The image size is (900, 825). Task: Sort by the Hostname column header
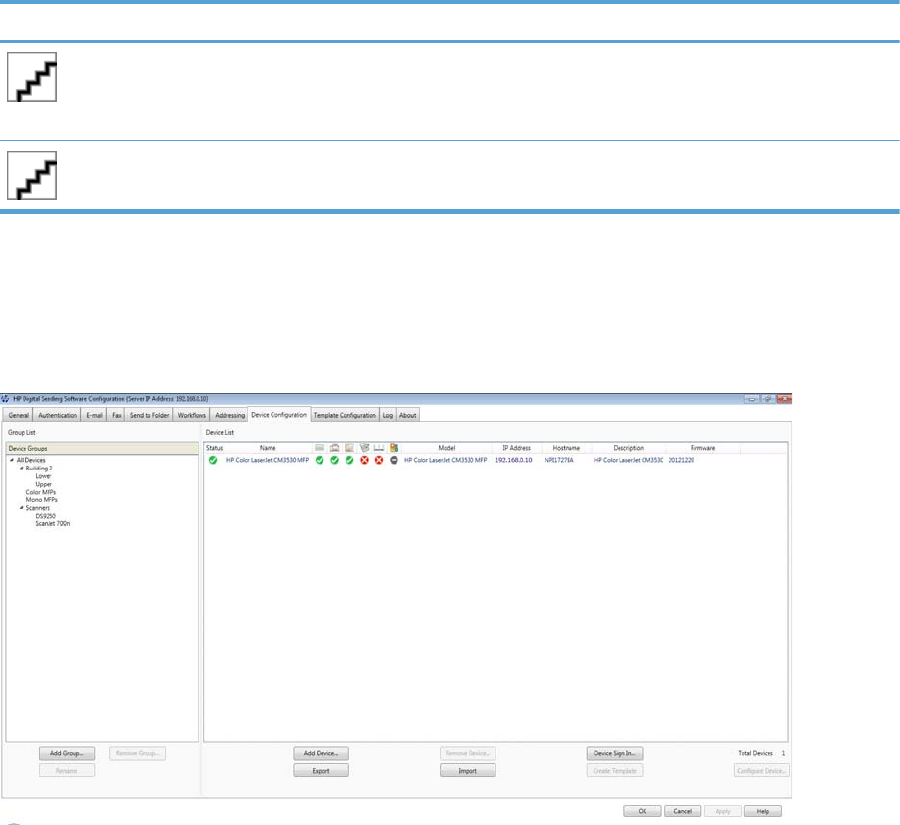[566, 448]
